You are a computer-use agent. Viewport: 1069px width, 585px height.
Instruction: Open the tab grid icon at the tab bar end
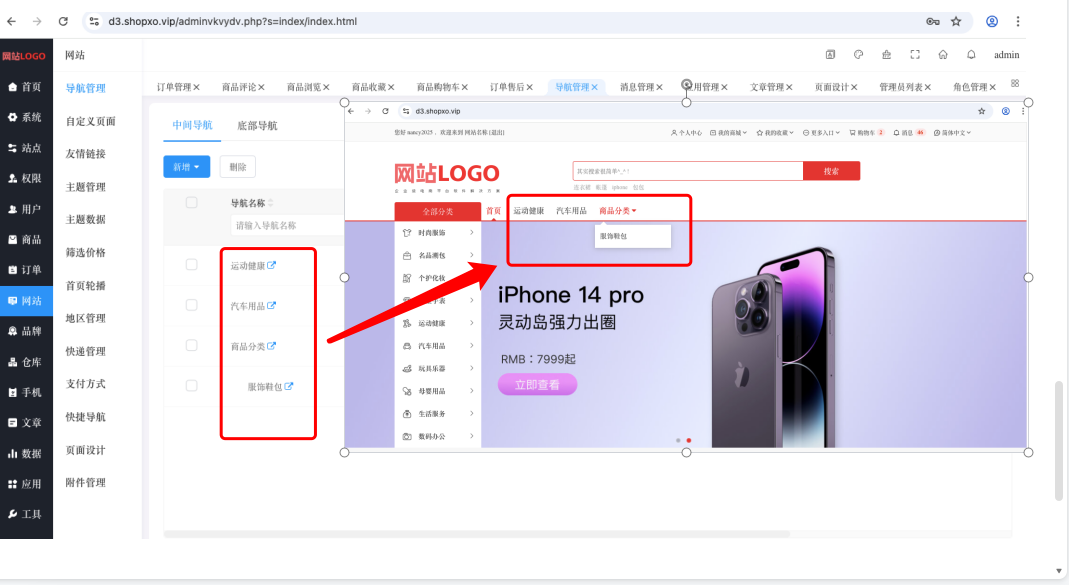click(x=1015, y=83)
